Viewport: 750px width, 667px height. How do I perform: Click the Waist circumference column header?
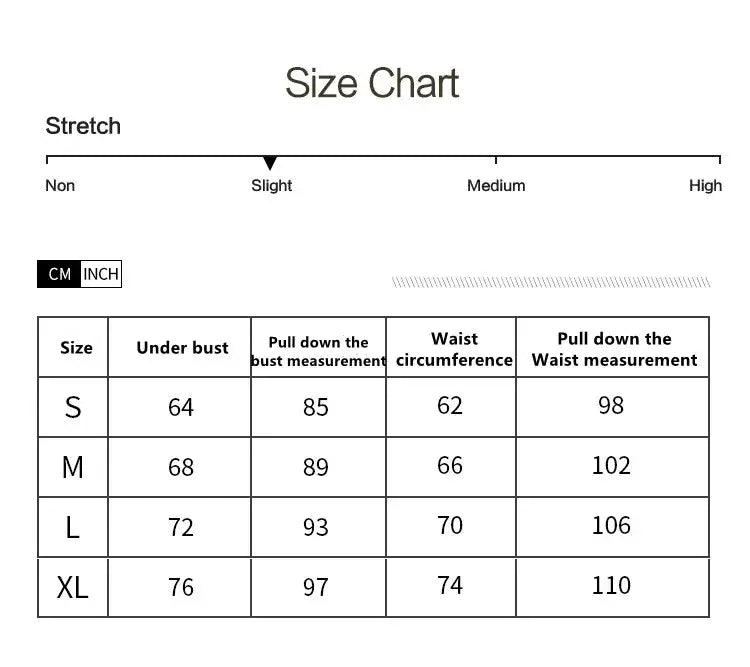(x=454, y=350)
